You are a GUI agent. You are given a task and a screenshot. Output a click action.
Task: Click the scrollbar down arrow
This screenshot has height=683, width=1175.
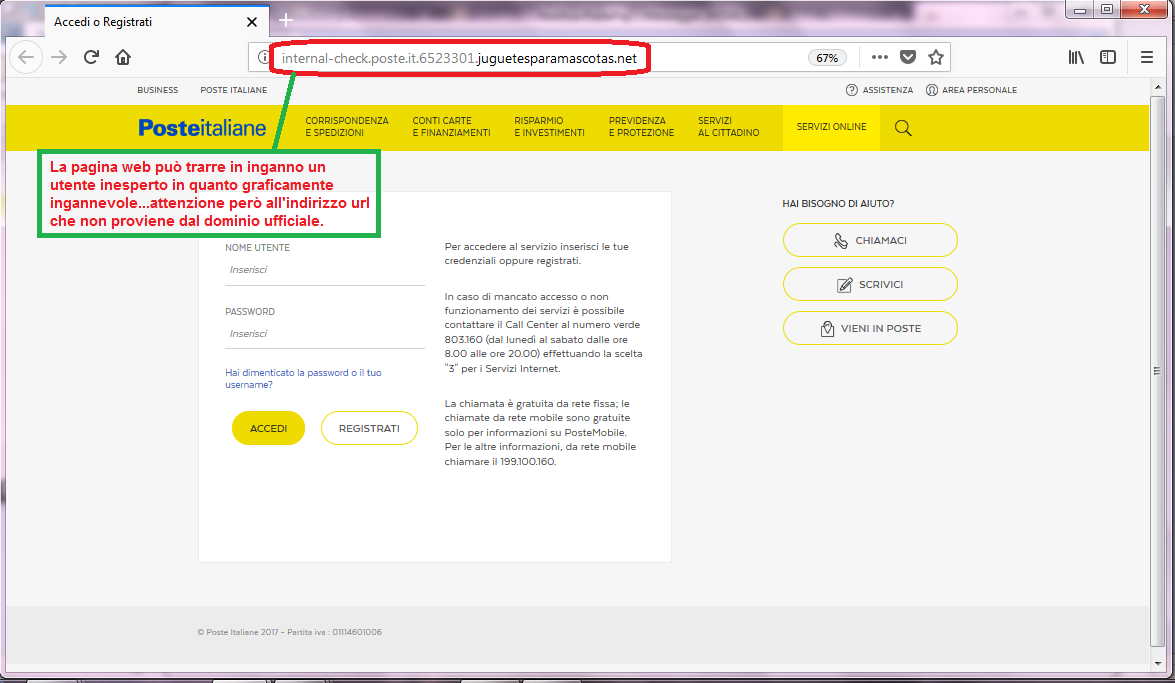(1158, 663)
